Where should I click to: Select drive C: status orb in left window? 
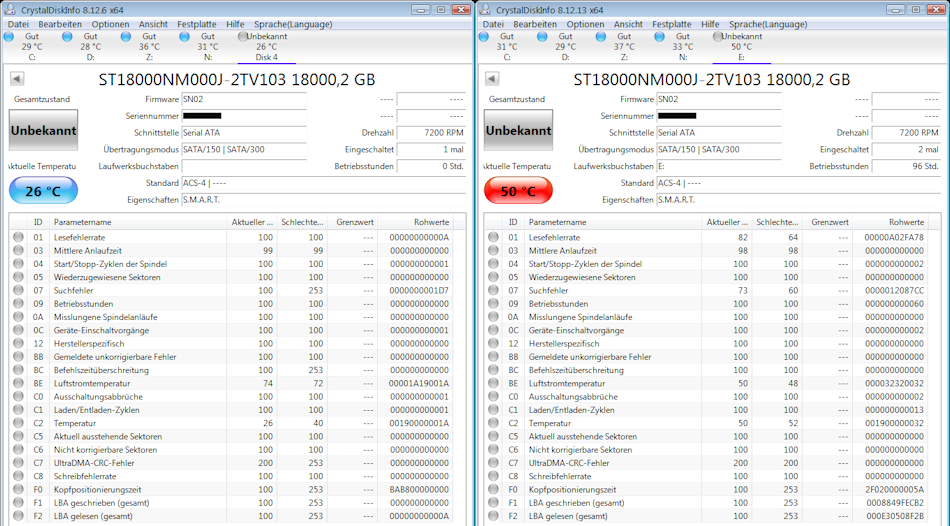pos(8,36)
